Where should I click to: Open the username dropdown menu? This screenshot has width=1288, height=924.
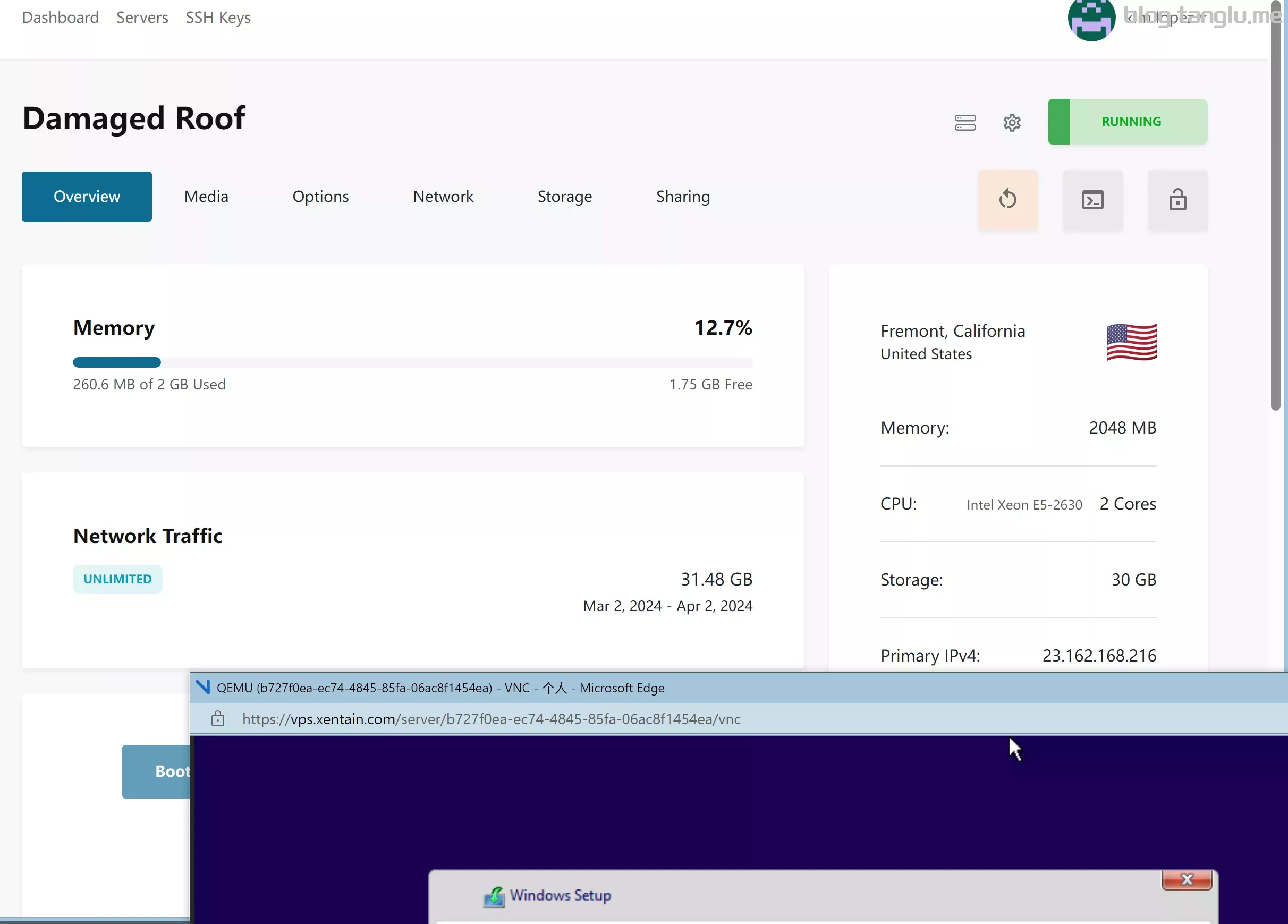(1164, 18)
